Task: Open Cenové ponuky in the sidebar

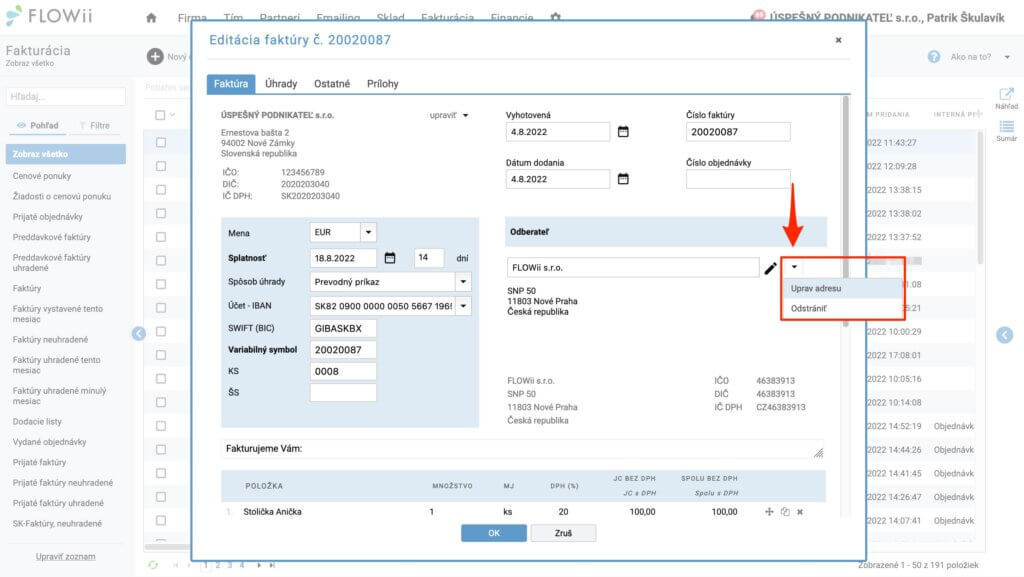Action: pyautogui.click(x=42, y=176)
